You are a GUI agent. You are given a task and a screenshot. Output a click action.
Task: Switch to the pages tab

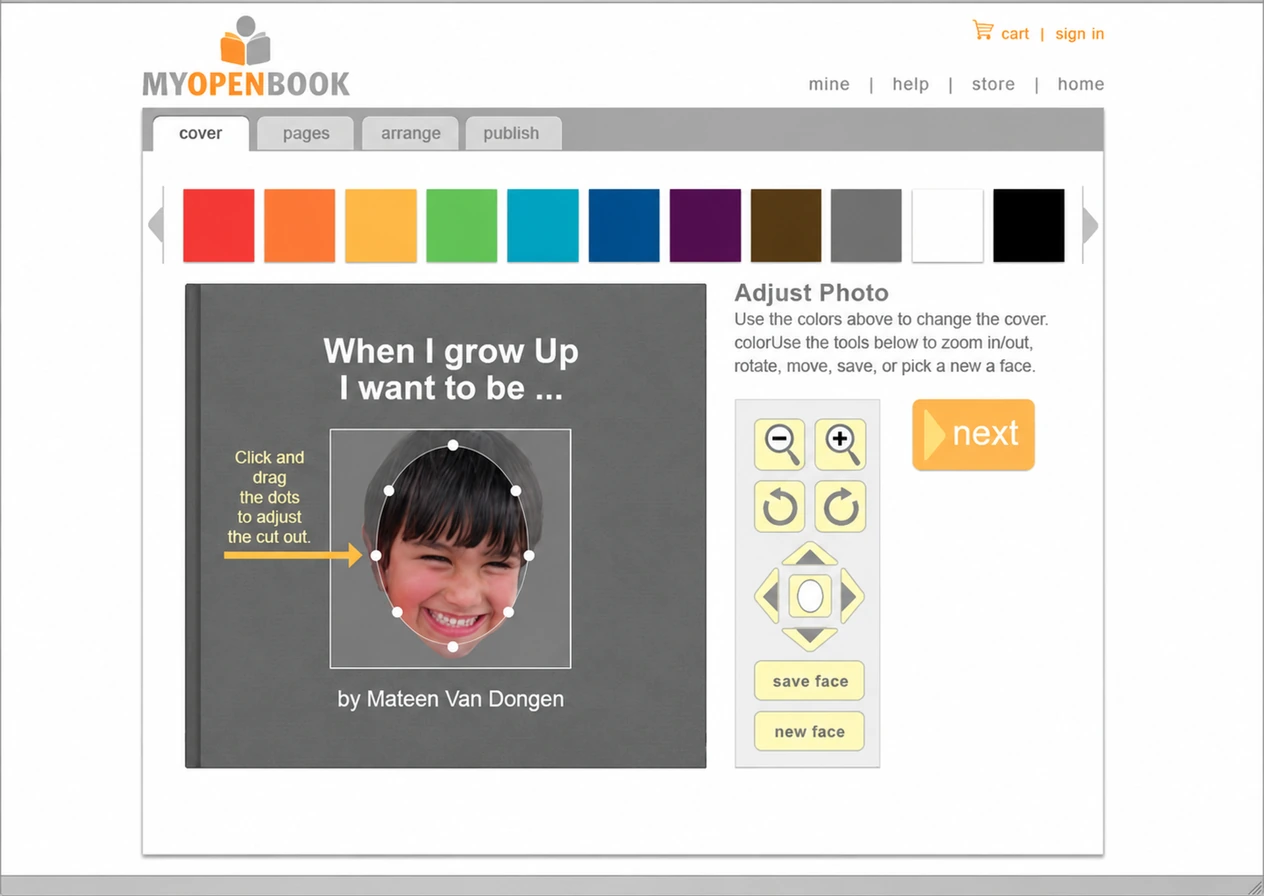pos(306,134)
